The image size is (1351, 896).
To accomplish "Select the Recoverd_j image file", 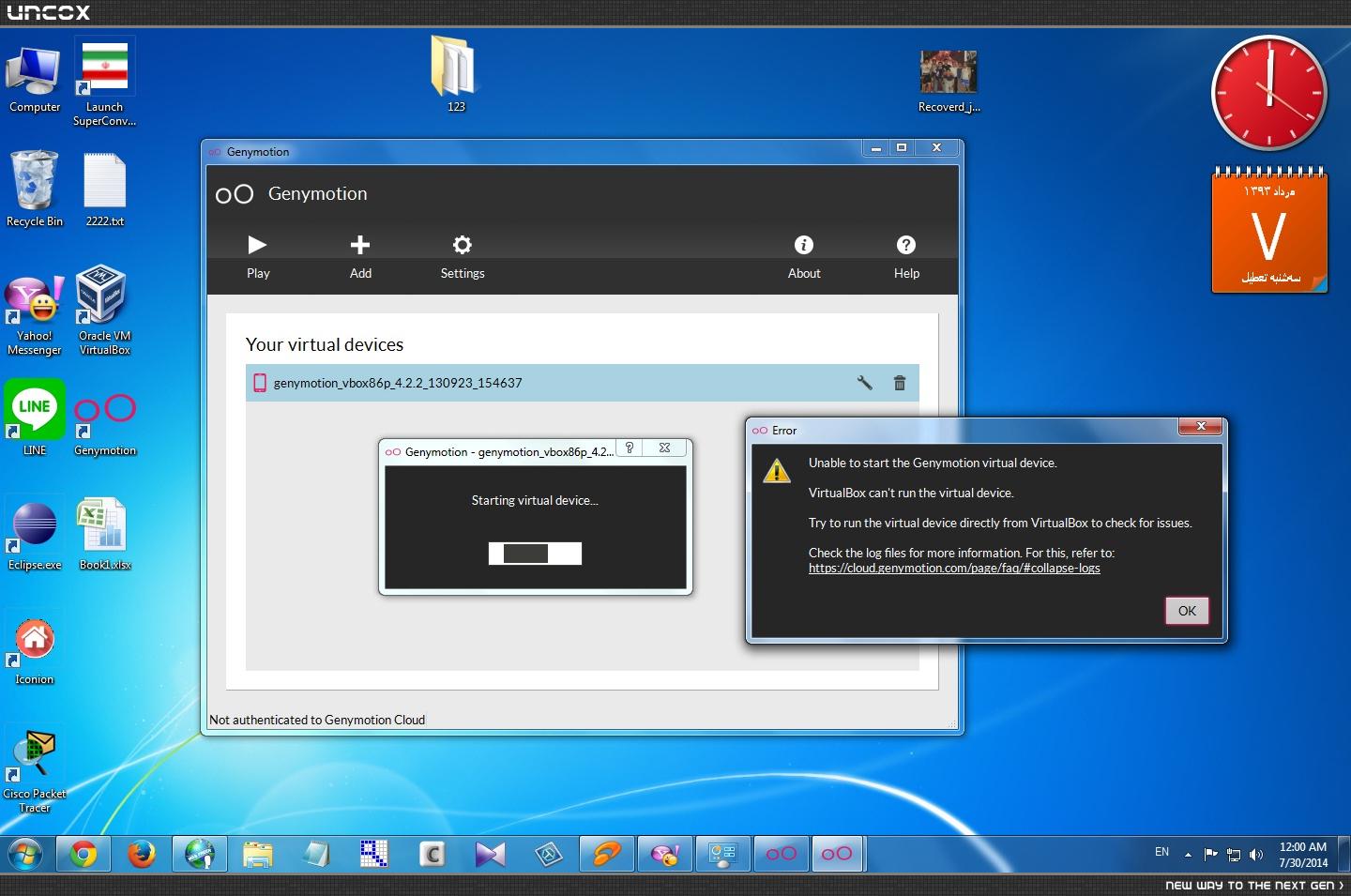I will [949, 82].
